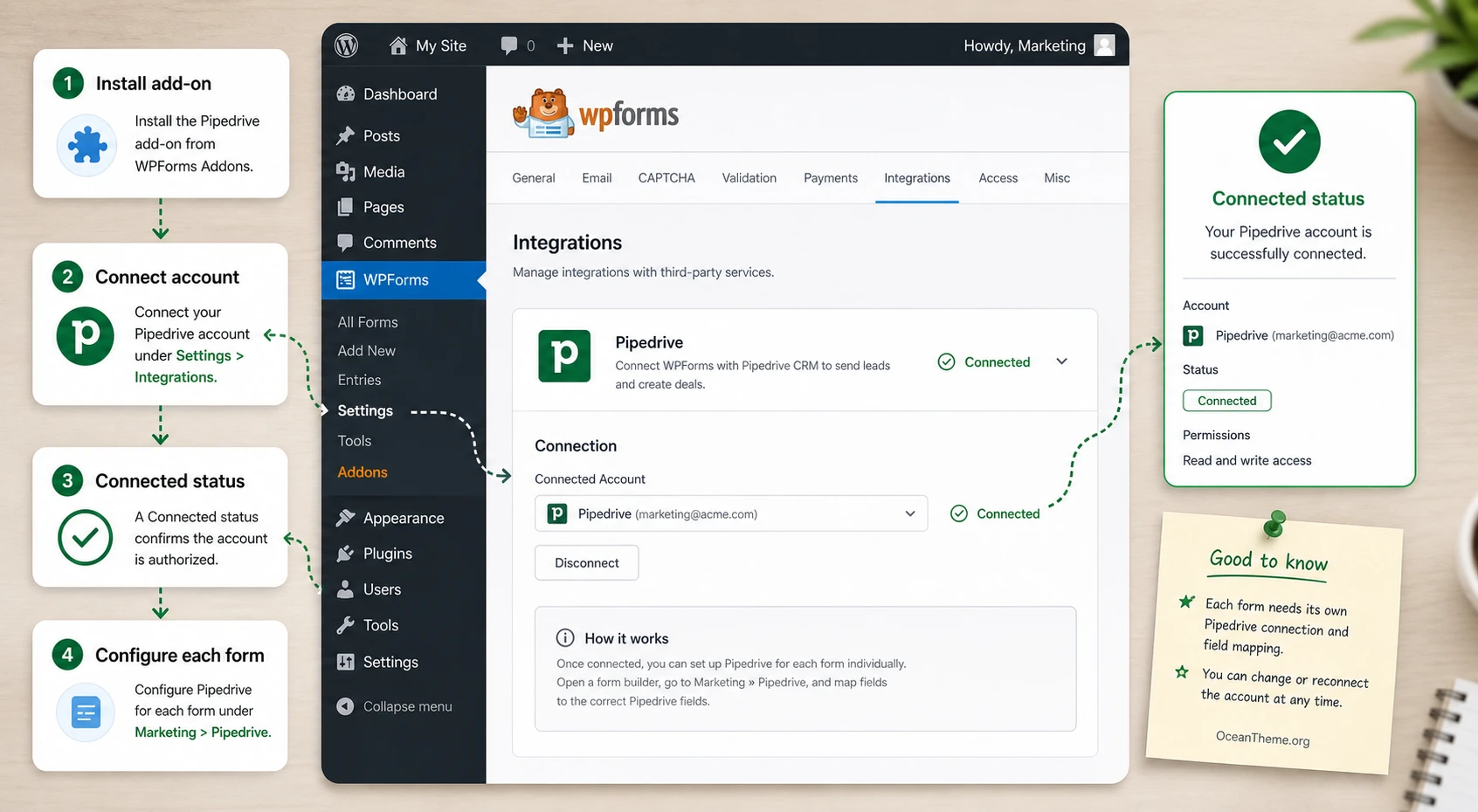Open the Access tab
Image resolution: width=1478 pixels, height=812 pixels.
click(x=998, y=178)
